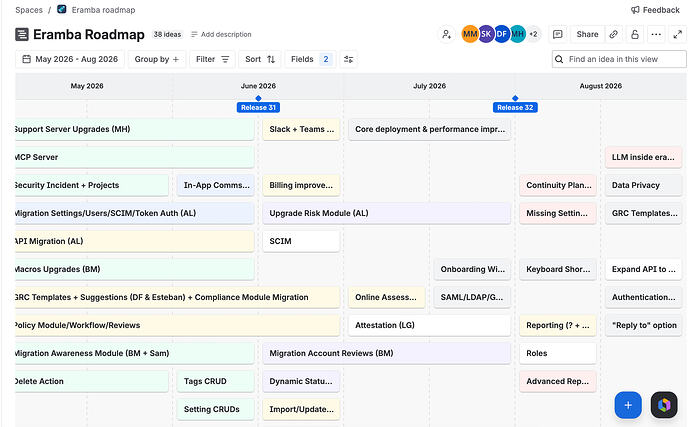Click the Feedback link
690x427 pixels.
[655, 10]
